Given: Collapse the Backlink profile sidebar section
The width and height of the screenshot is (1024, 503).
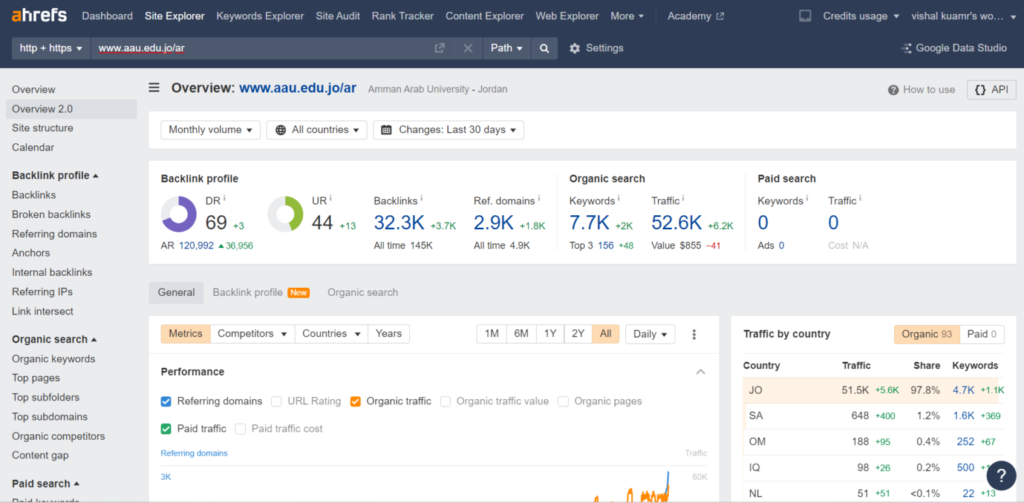Looking at the screenshot, I should [56, 176].
